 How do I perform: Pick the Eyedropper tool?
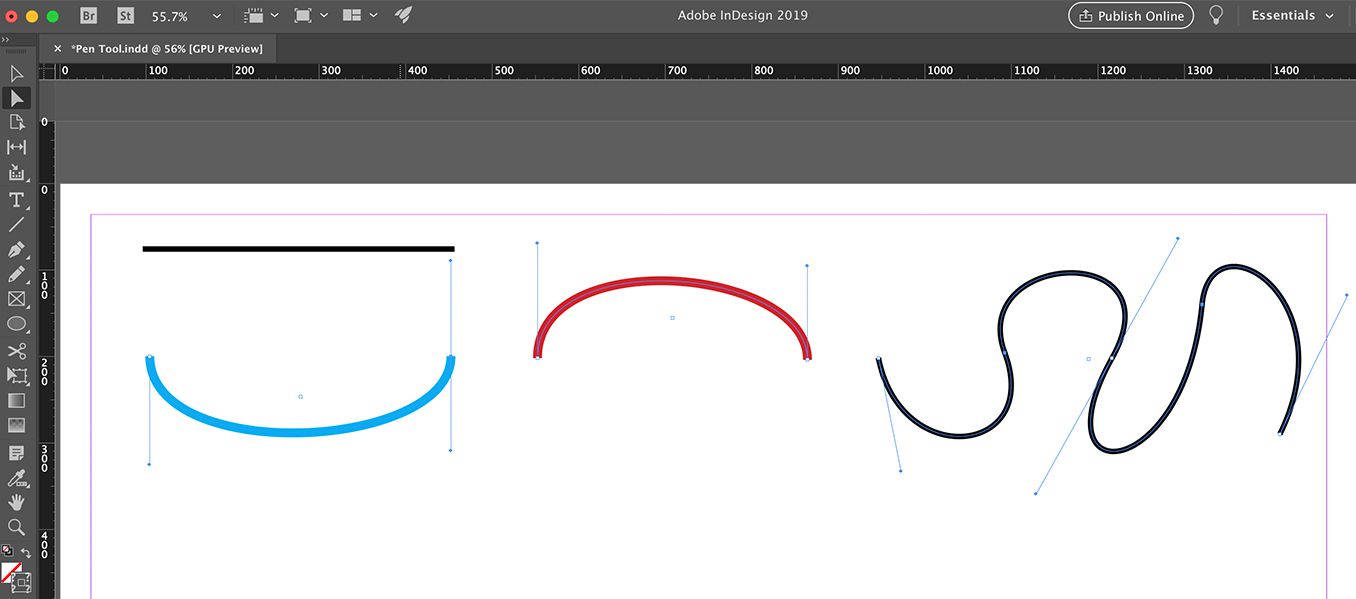16,478
